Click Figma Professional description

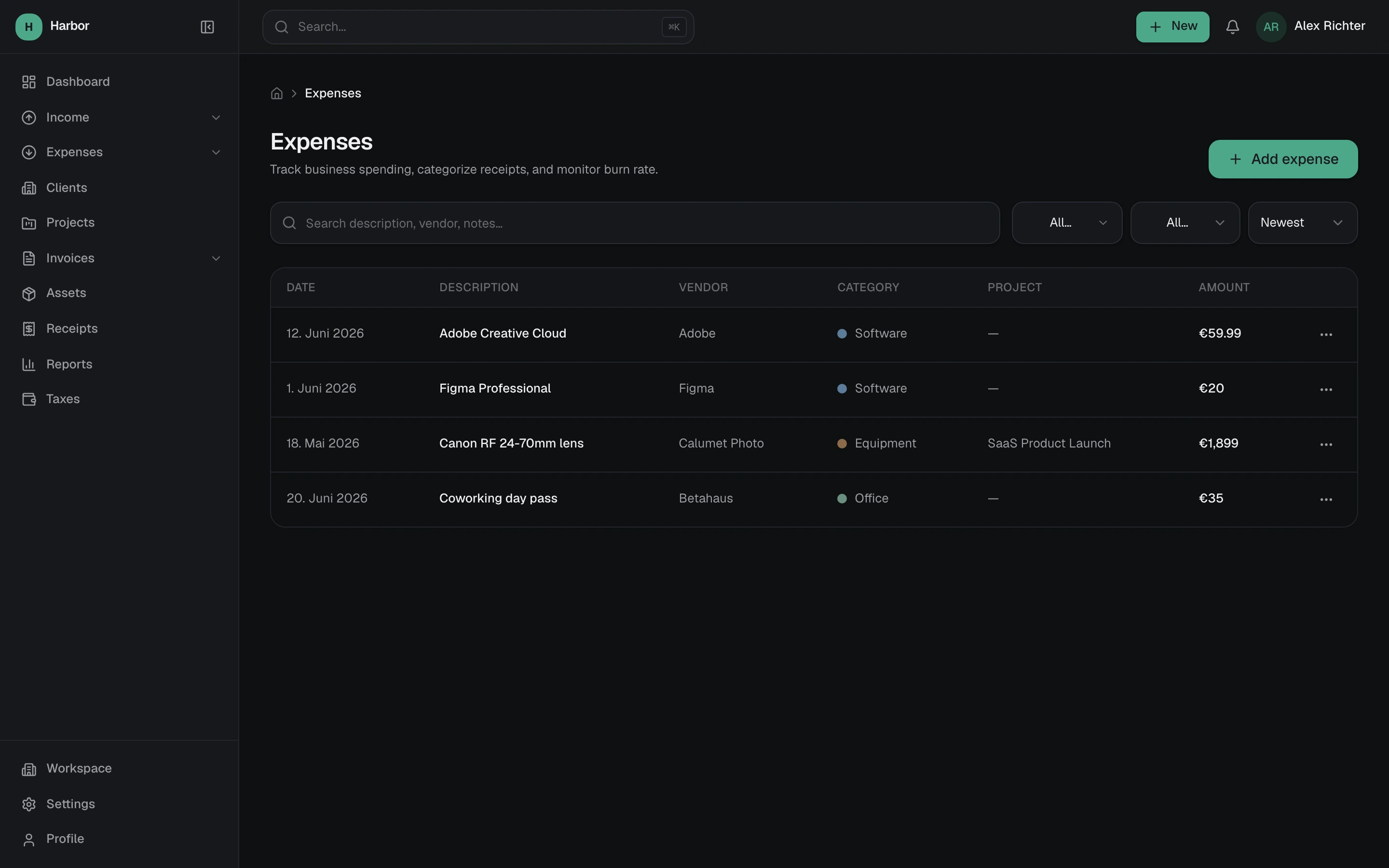[x=495, y=389]
